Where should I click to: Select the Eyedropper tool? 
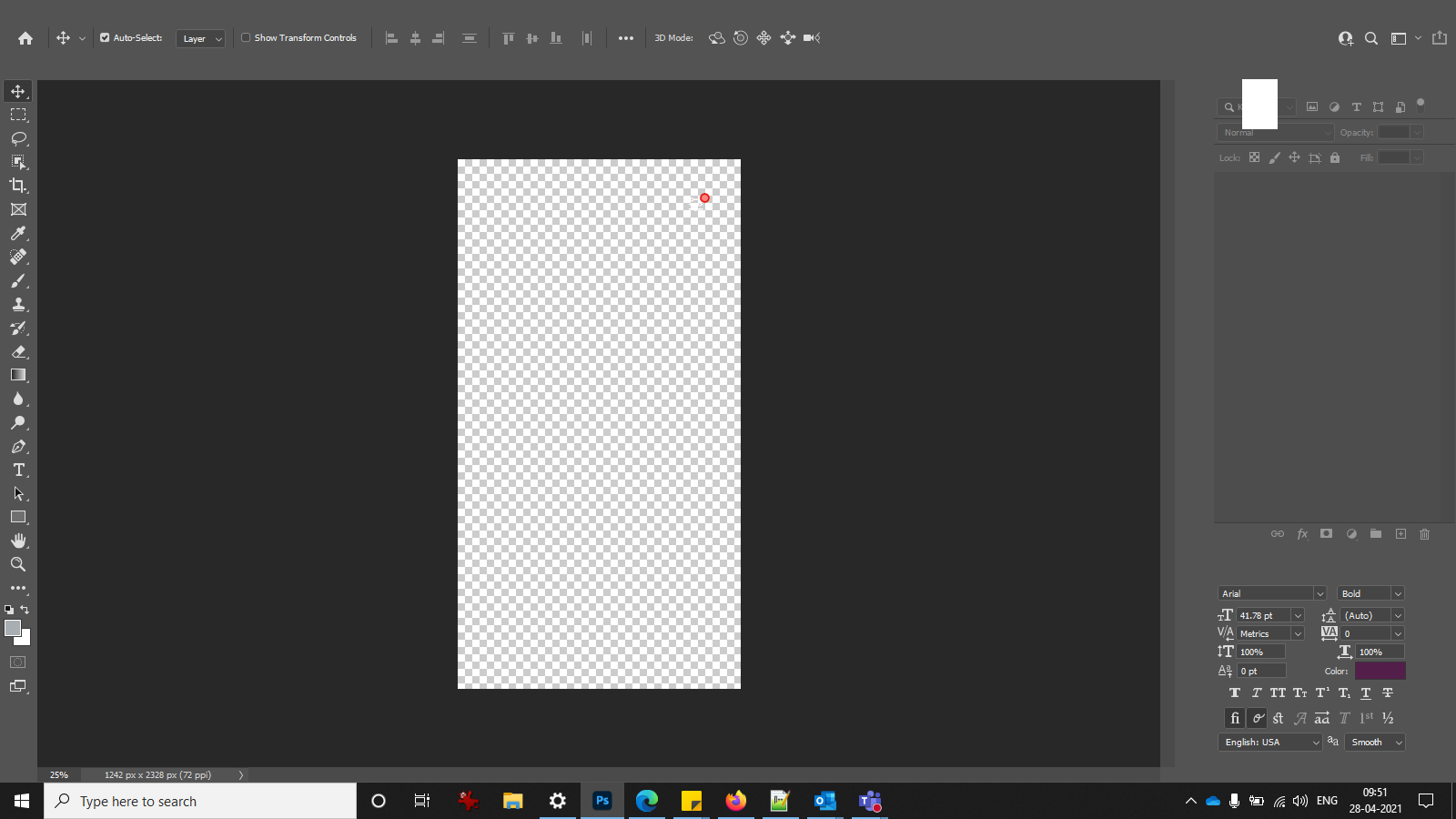tap(18, 233)
